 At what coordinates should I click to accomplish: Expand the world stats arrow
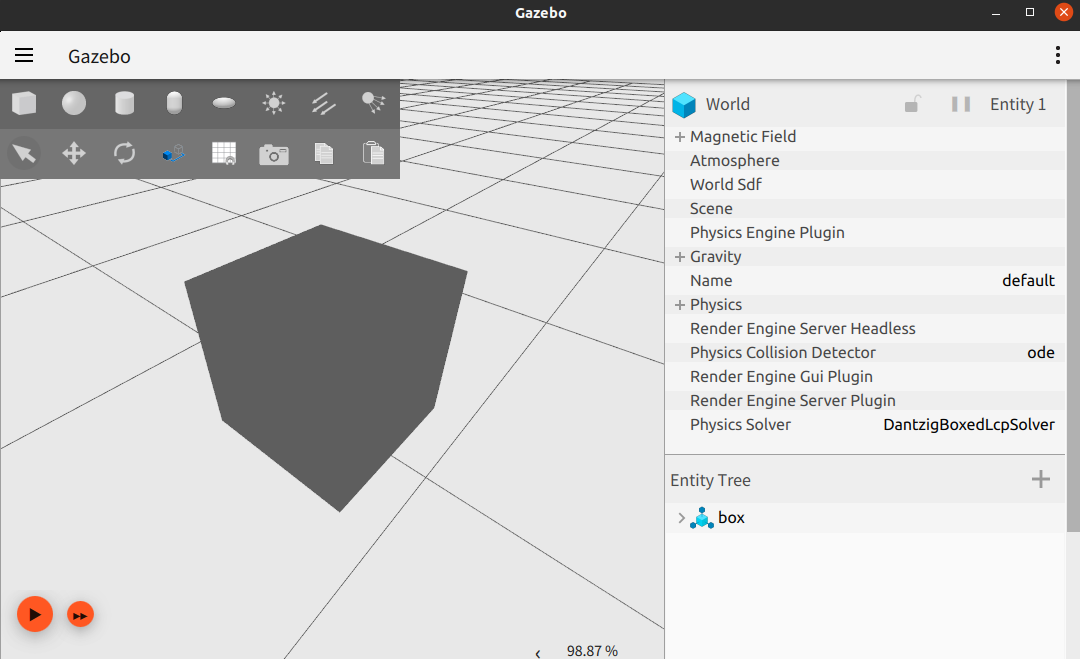pyautogui.click(x=538, y=653)
